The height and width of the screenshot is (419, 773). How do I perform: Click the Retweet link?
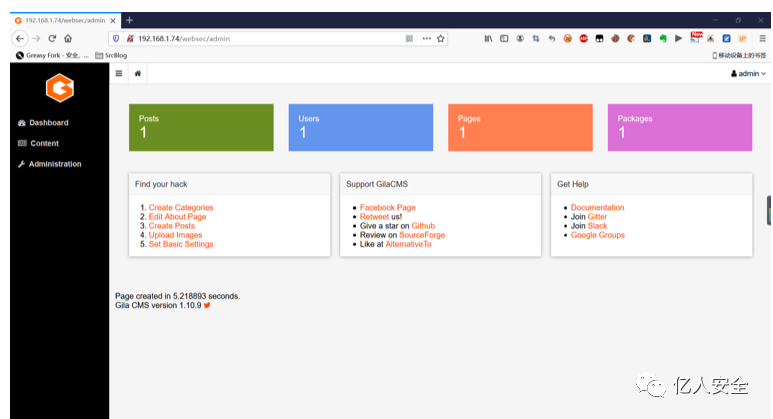pos(374,217)
